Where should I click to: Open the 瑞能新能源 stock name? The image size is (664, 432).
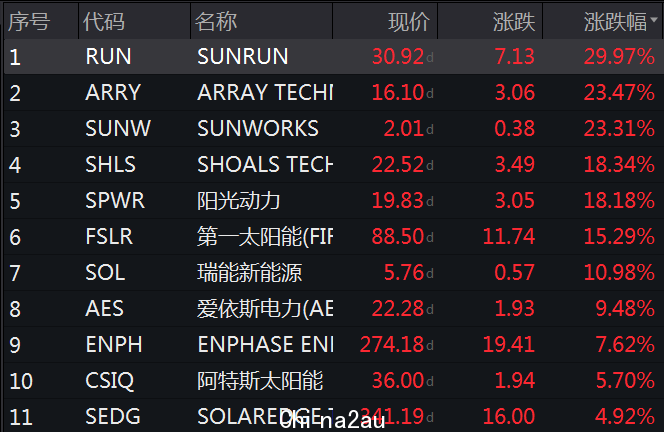tap(249, 272)
